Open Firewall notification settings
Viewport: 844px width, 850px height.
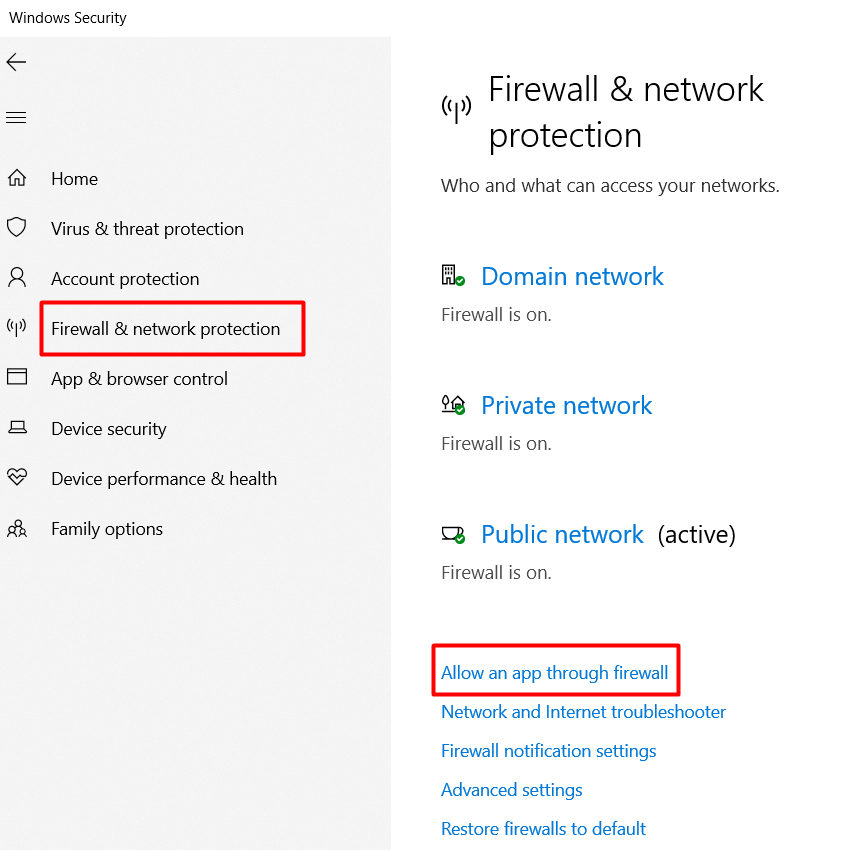548,751
